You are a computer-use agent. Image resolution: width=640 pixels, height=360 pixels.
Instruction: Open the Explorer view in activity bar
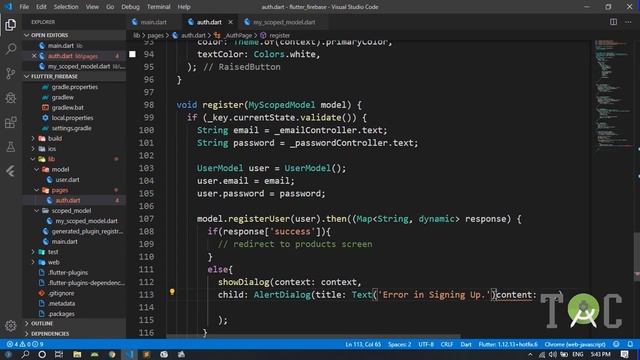click(x=11, y=24)
